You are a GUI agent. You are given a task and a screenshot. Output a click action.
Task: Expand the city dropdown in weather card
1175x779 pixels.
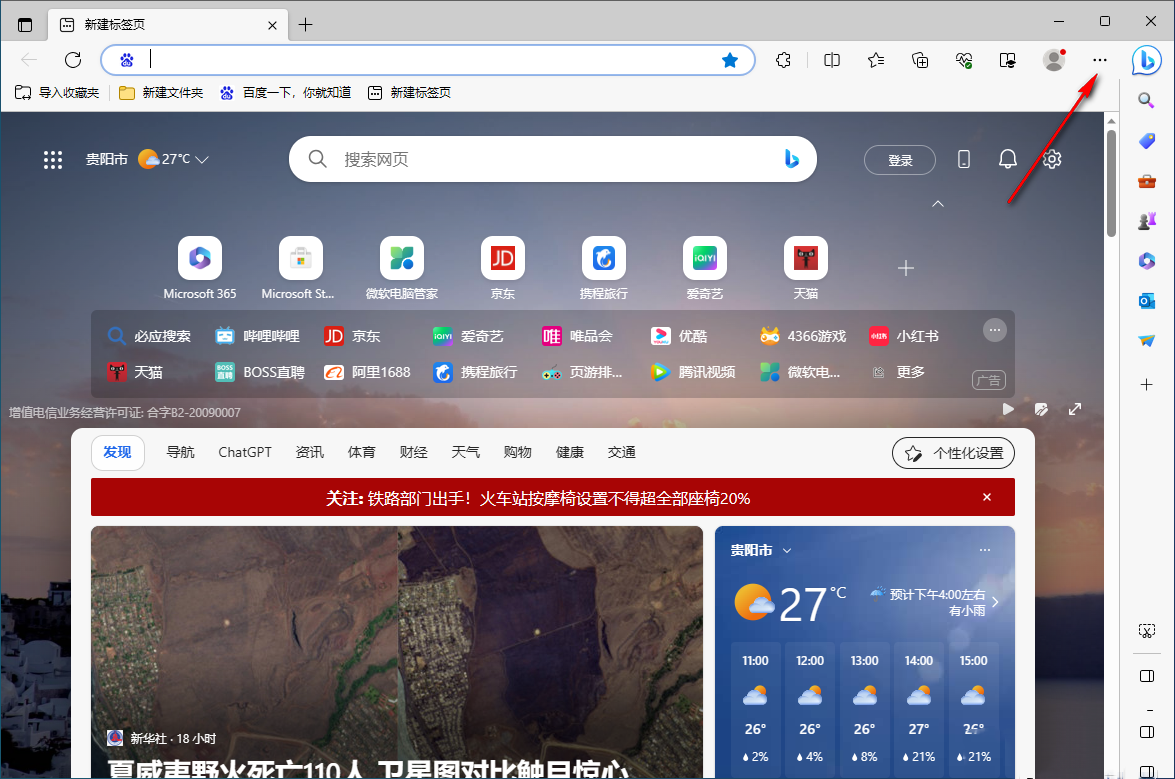pyautogui.click(x=787, y=551)
